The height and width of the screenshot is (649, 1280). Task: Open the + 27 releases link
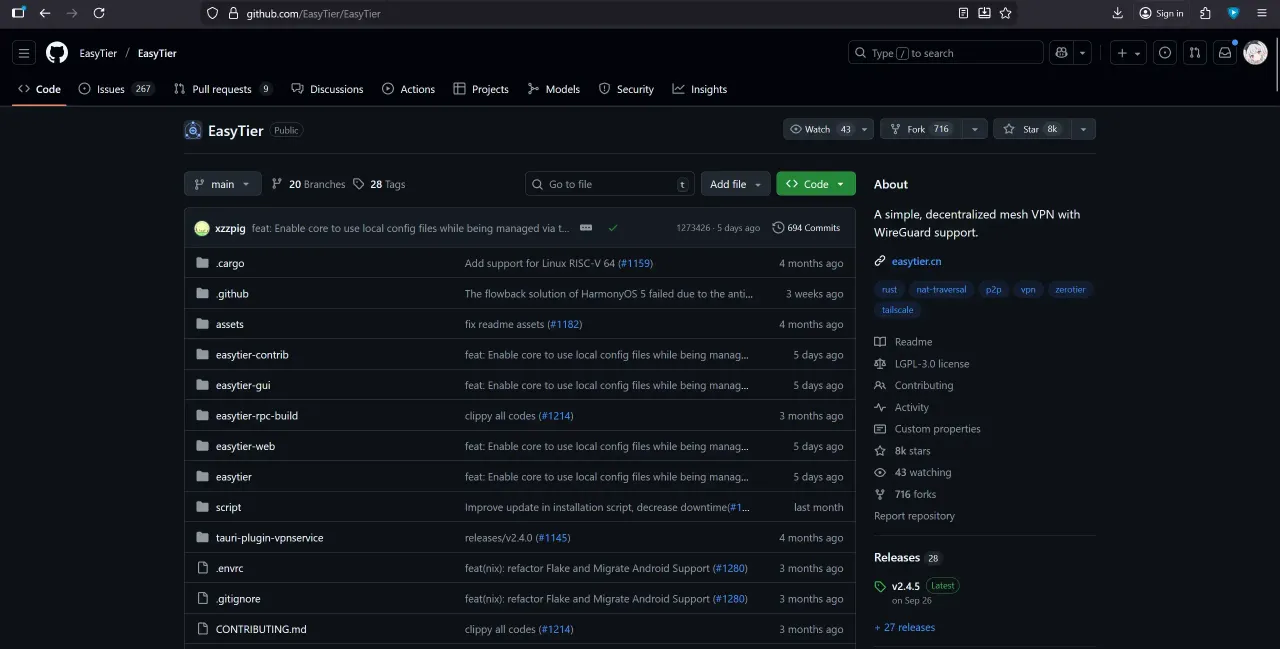pos(904,628)
